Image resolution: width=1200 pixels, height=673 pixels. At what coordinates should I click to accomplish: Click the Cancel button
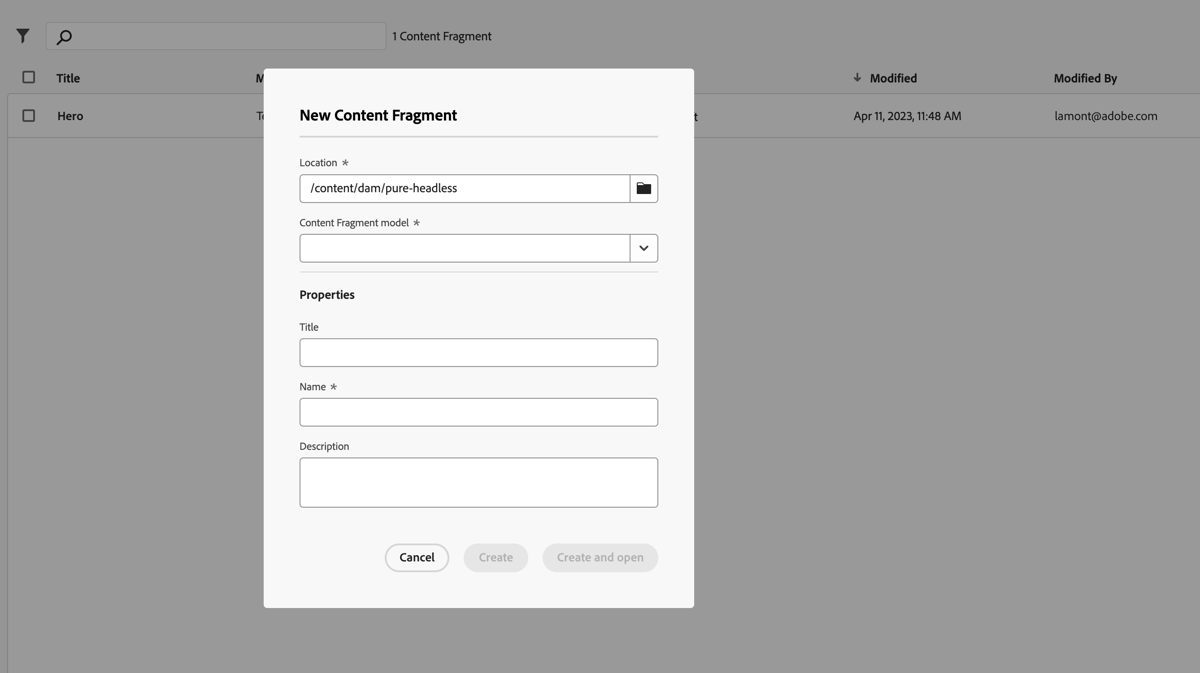coord(417,557)
